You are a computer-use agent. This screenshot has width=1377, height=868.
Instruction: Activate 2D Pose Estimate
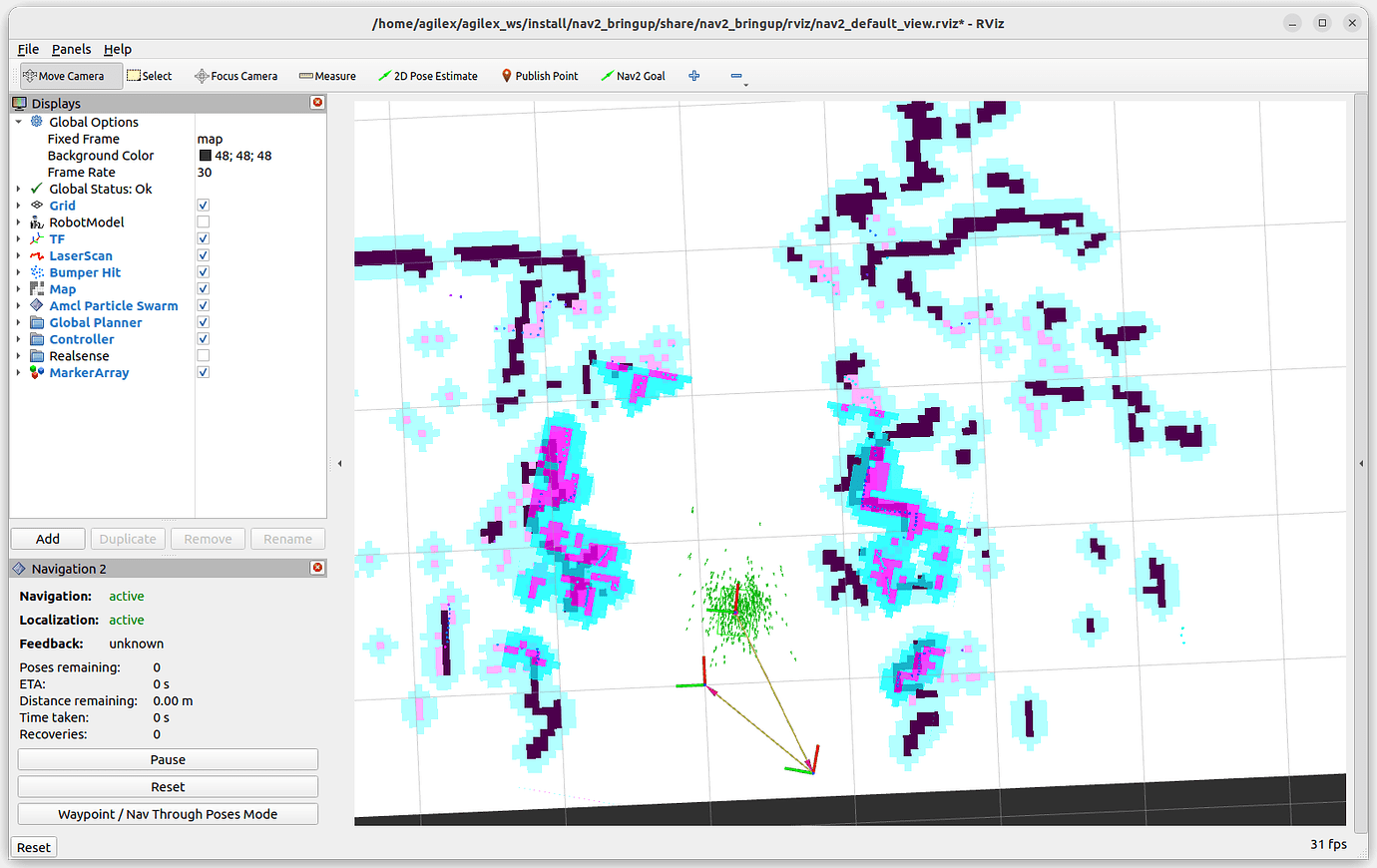coord(428,75)
